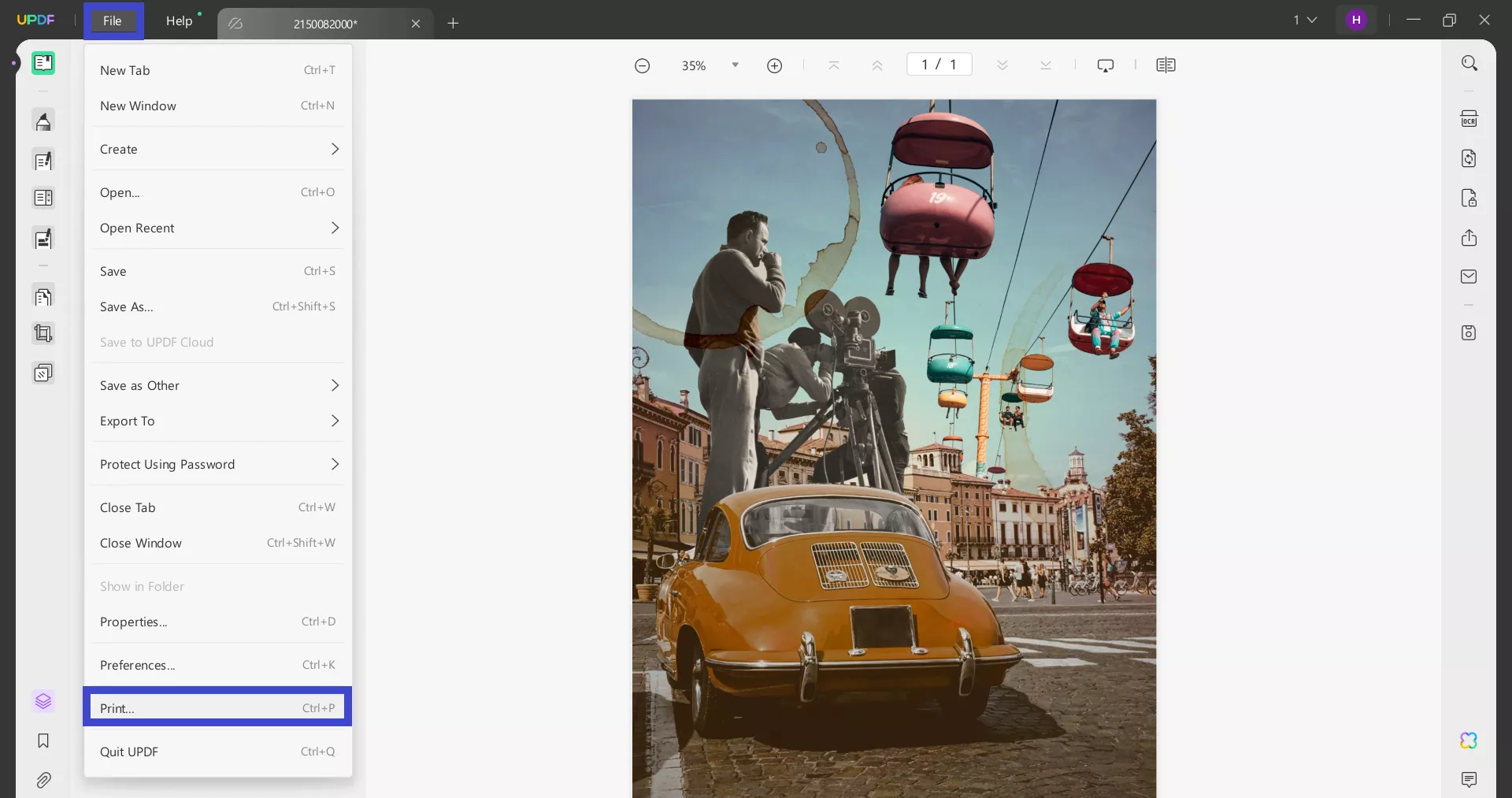This screenshot has width=1512, height=798.
Task: Send file by email icon
Action: 1469,277
